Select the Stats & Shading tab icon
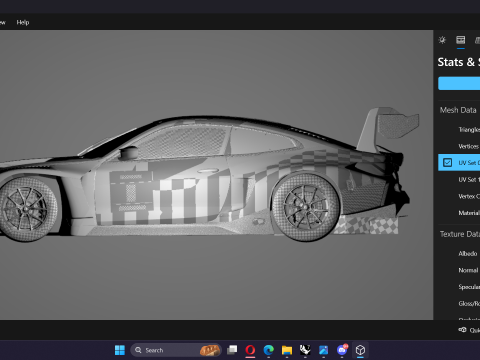 pos(461,40)
